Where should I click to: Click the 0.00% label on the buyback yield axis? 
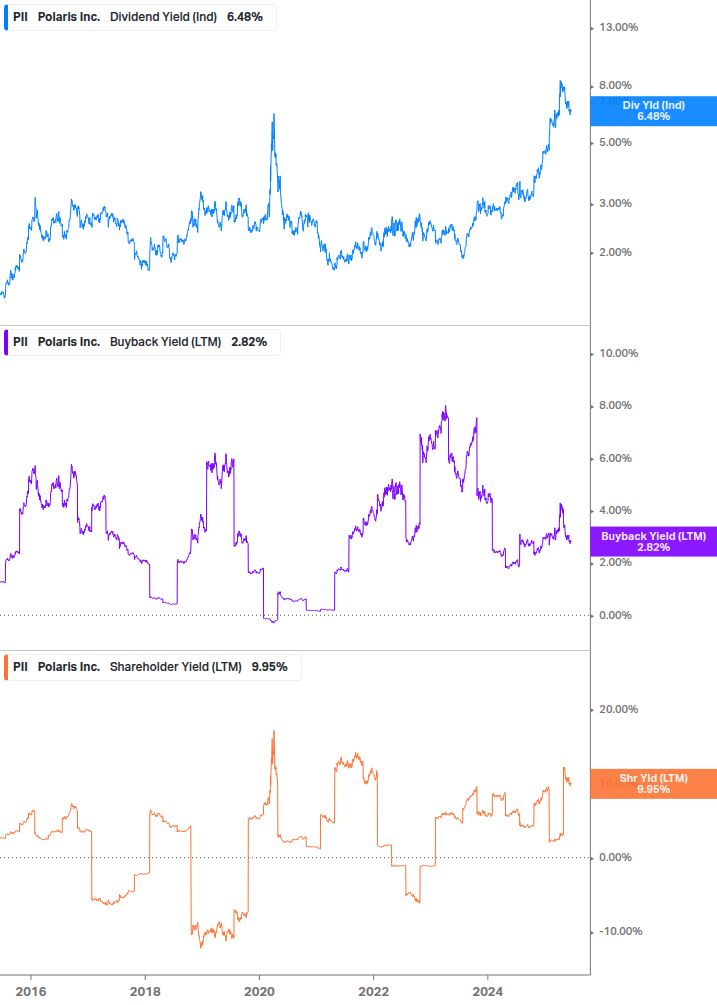615,615
